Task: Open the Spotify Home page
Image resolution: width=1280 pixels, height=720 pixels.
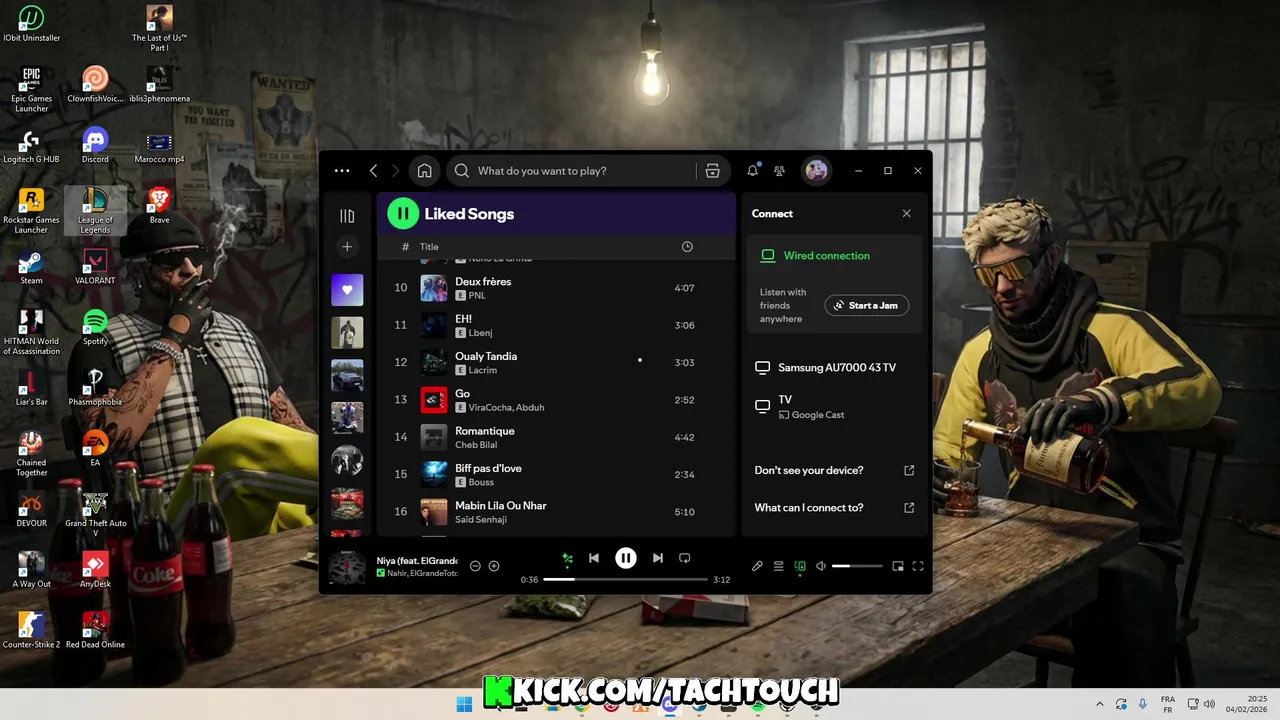Action: 424,171
